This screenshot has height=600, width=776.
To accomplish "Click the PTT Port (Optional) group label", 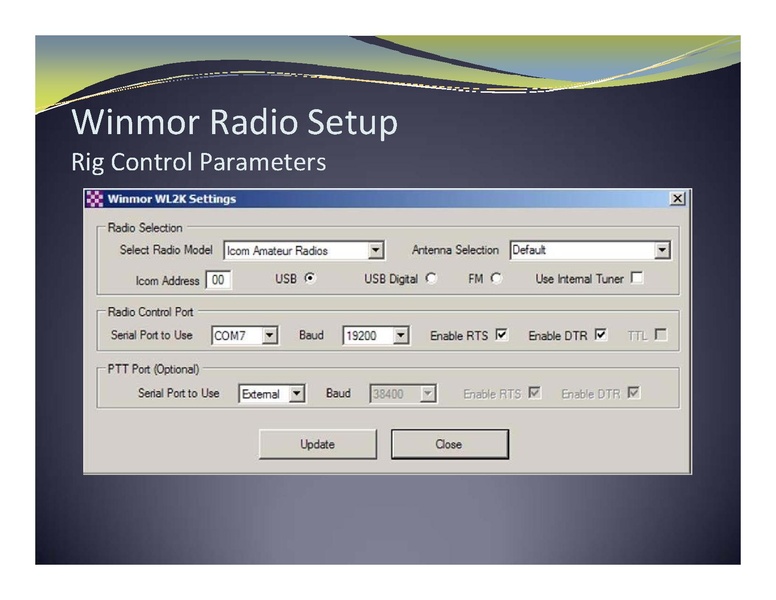I will pos(153,369).
